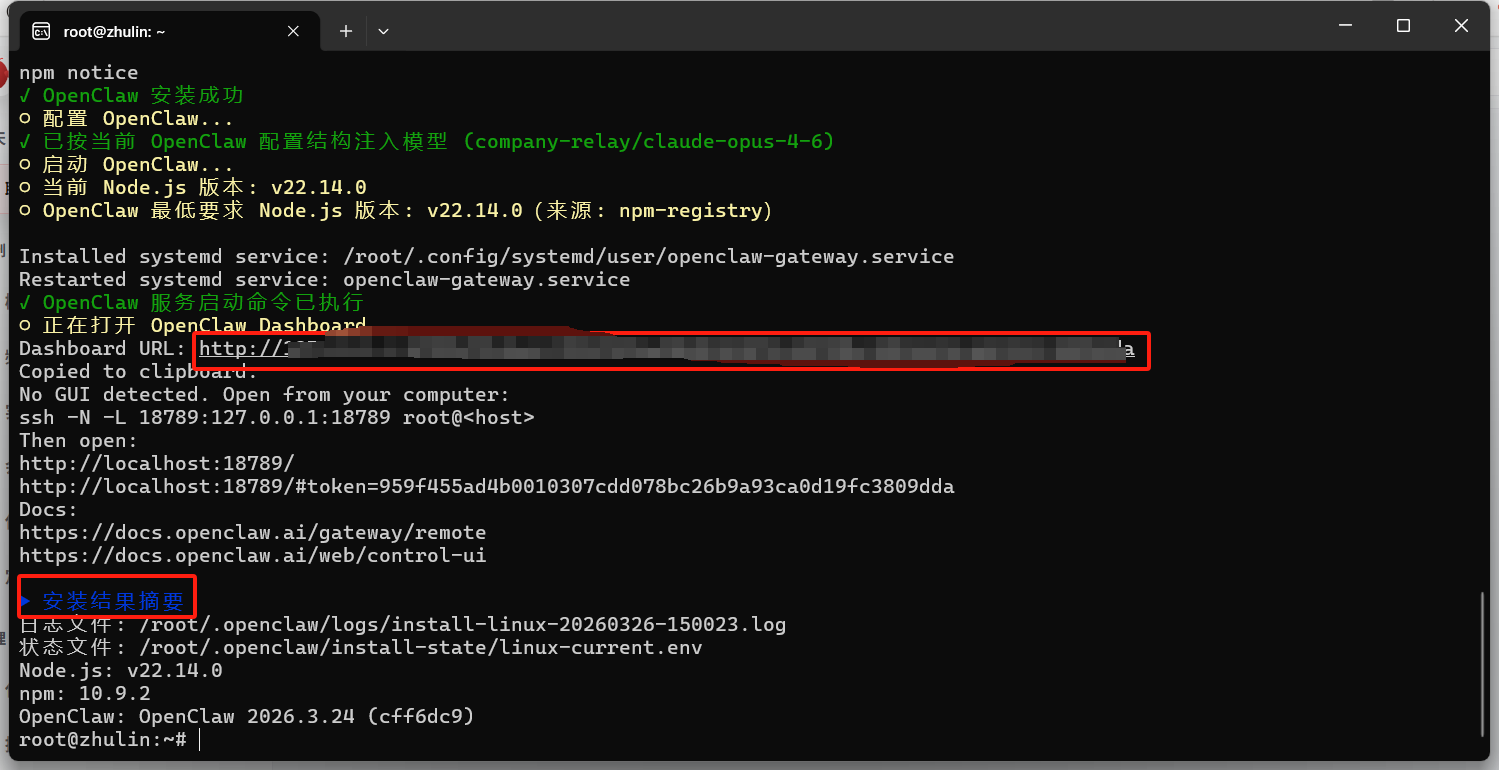Click the 'OpenClaw 服务启动命令已执行' line
Screen dimensions: 1499x770
(x=192, y=303)
